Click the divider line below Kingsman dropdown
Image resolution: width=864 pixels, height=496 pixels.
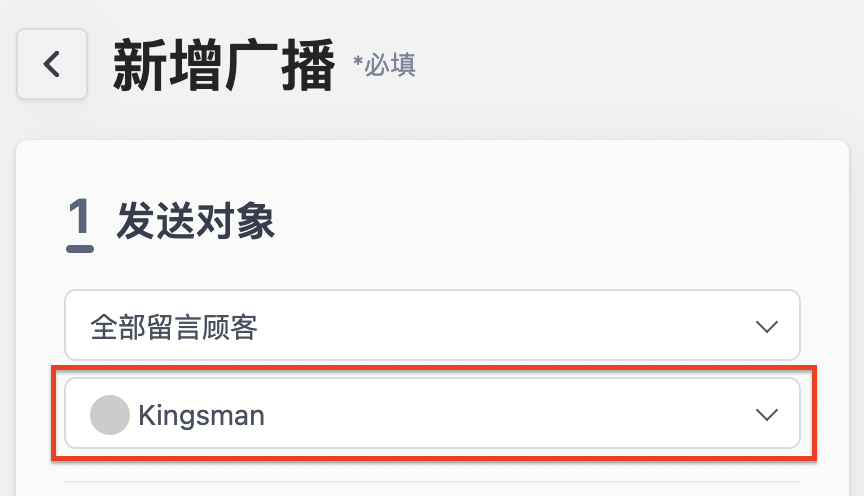point(432,482)
